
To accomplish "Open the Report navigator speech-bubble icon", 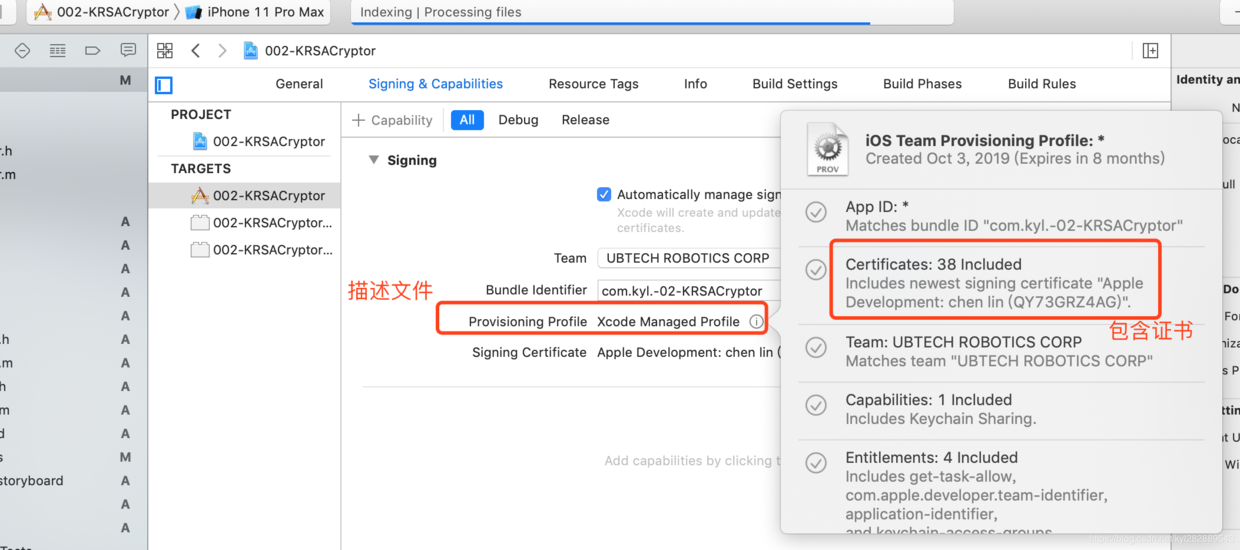I will click(128, 50).
